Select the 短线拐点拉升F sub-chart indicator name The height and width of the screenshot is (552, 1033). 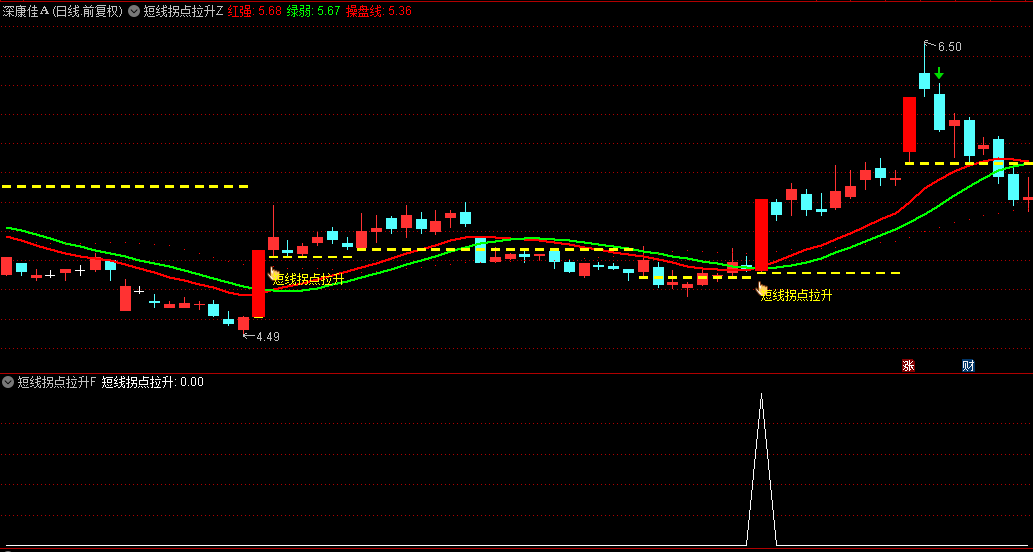(x=57, y=381)
